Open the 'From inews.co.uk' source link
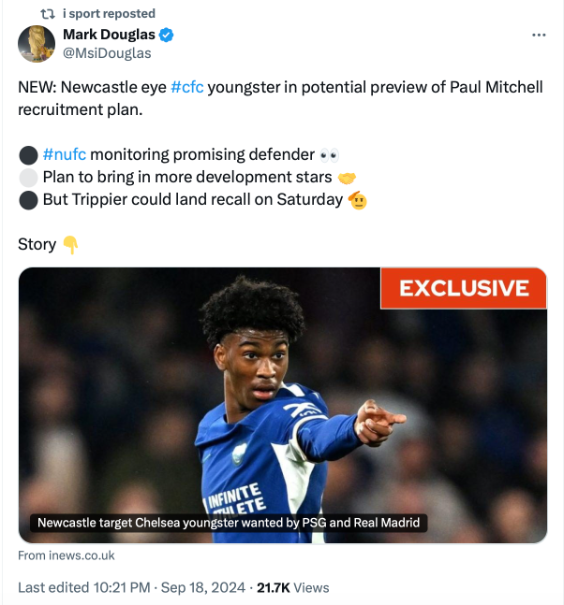Viewport: 564px width, 605px height. 66,556
